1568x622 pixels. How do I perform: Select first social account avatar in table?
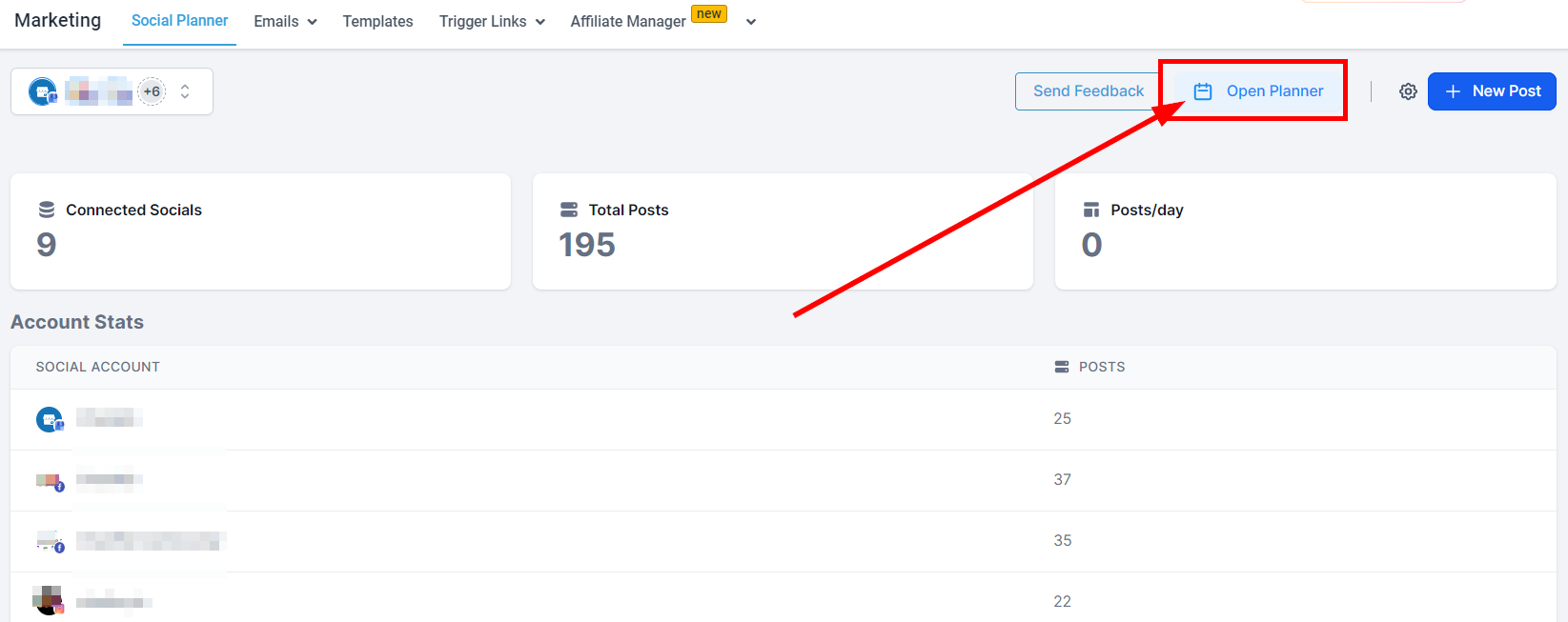pyautogui.click(x=49, y=419)
